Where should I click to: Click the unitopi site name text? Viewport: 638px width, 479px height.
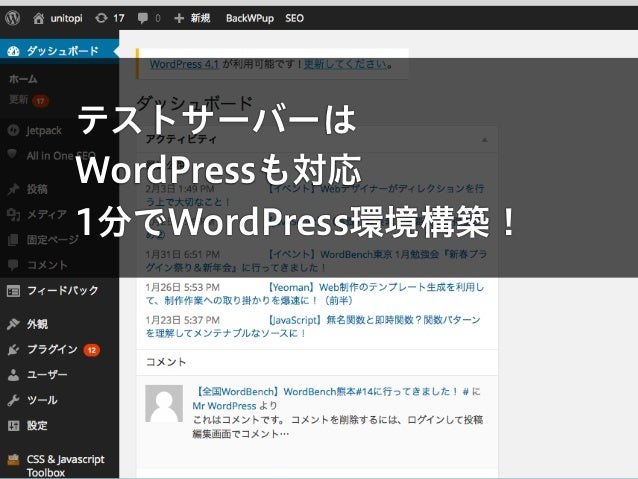66,18
